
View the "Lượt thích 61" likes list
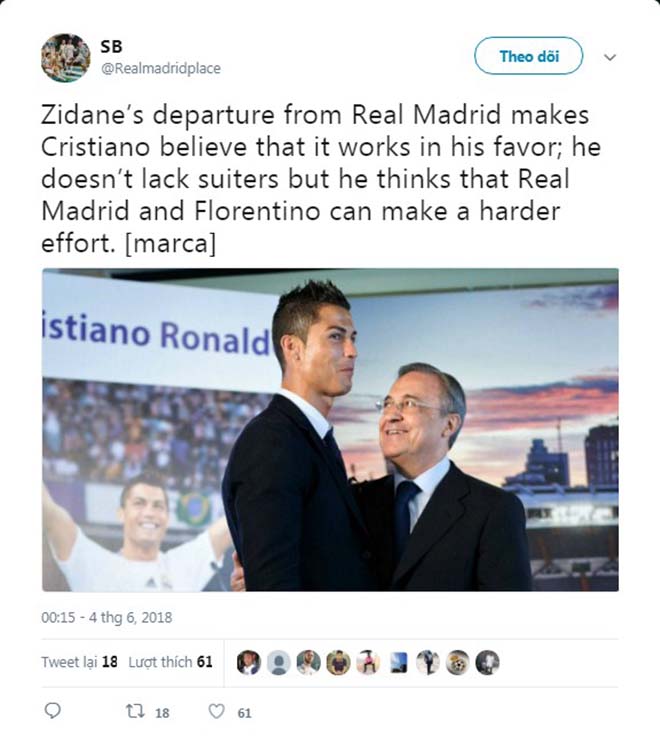[x=170, y=662]
